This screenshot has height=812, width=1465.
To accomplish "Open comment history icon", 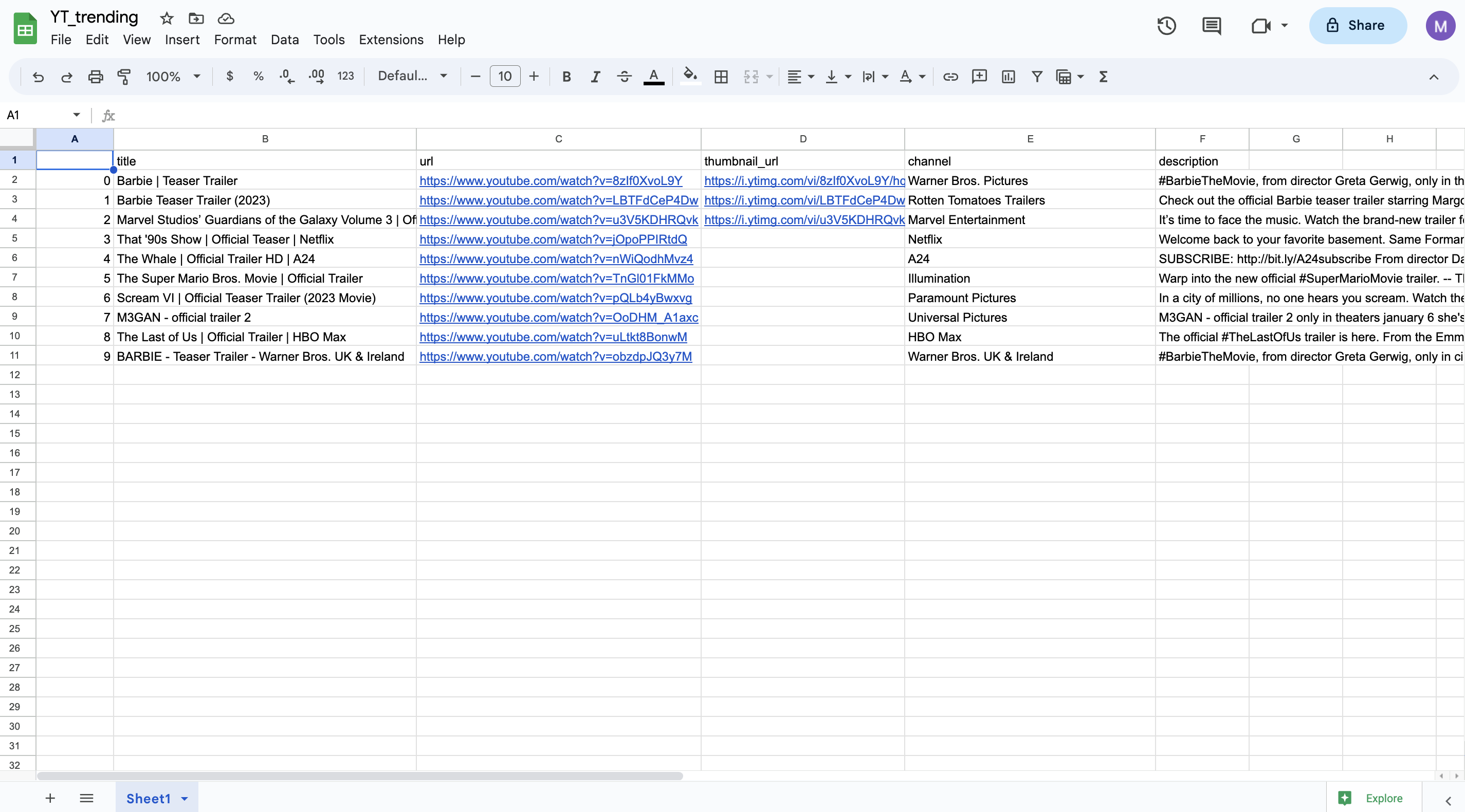I will (1212, 26).
